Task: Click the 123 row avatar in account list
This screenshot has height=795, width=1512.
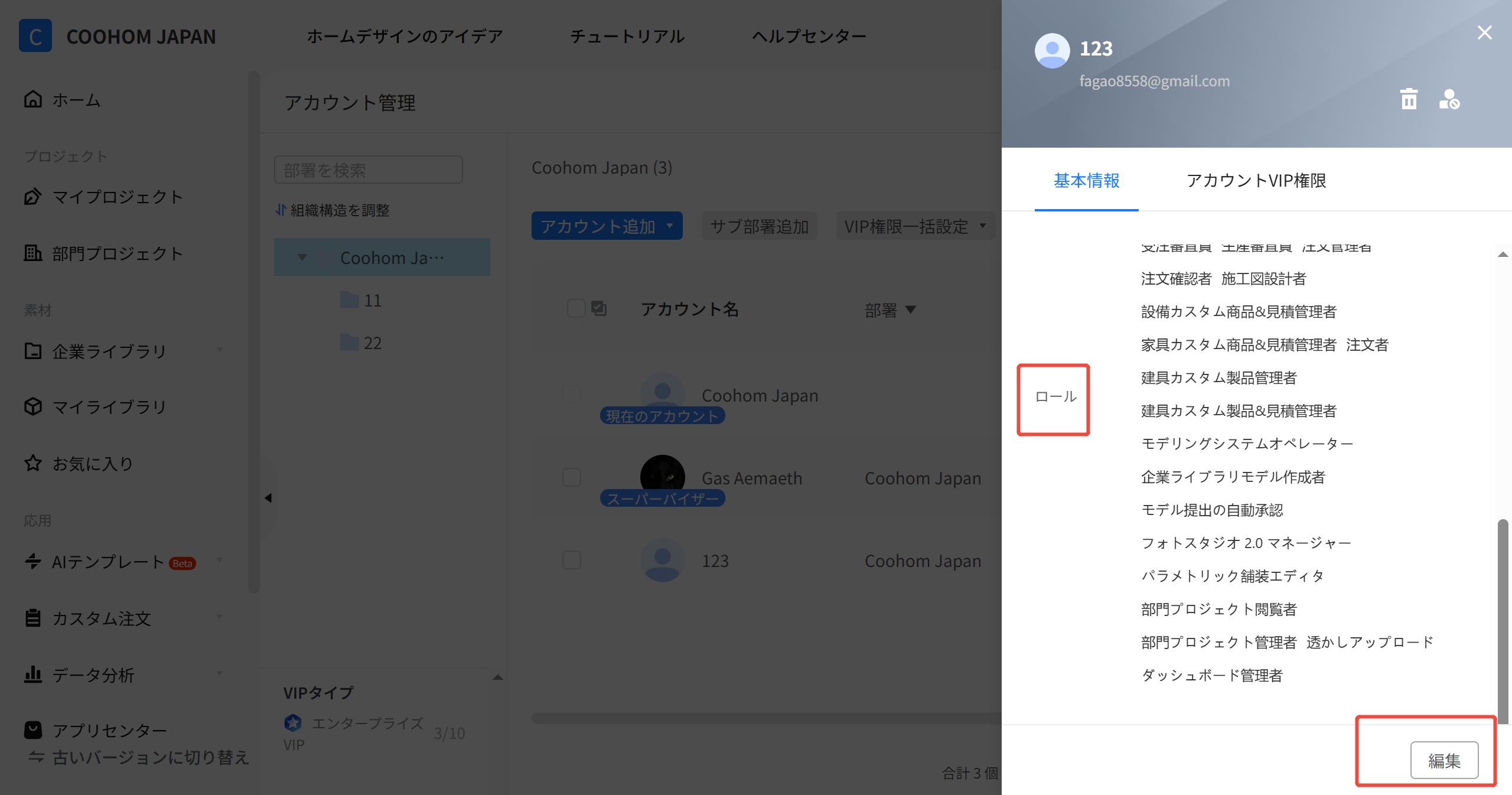Action: [663, 560]
